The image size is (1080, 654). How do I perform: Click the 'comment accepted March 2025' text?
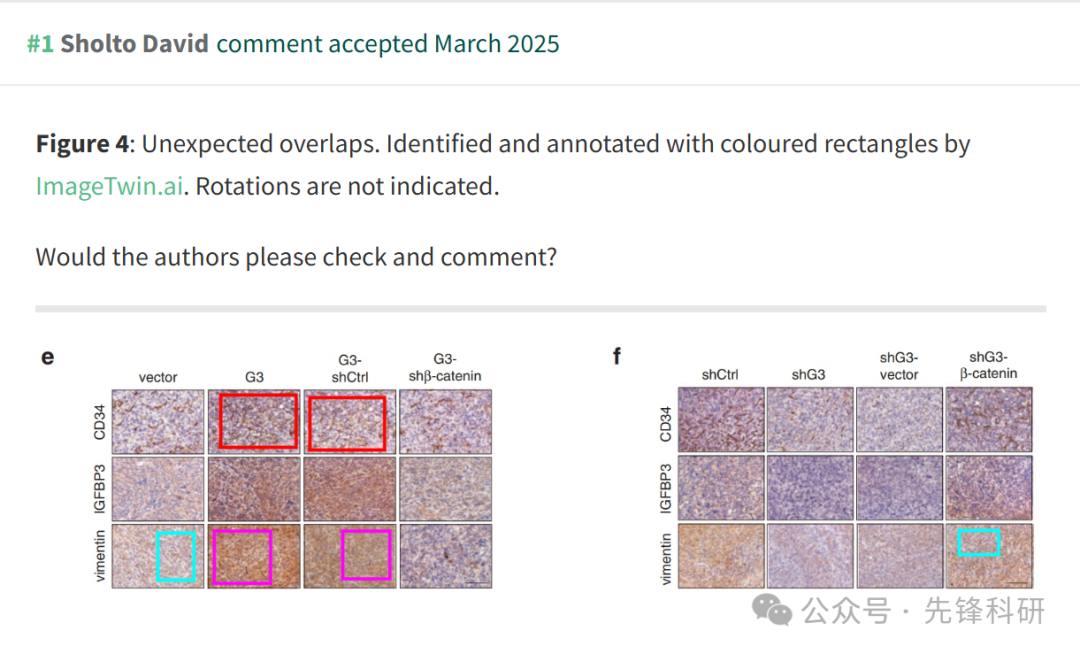[388, 44]
